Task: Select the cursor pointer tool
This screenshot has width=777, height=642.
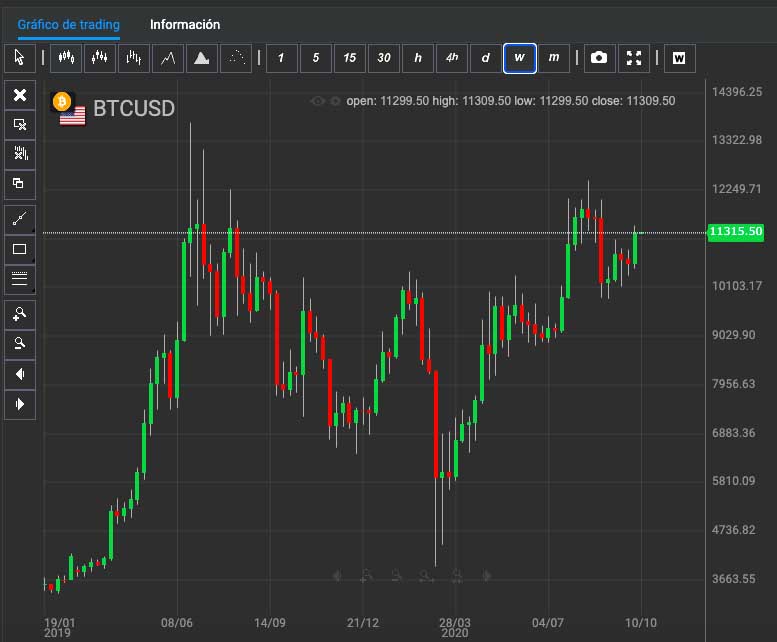Action: [20, 58]
